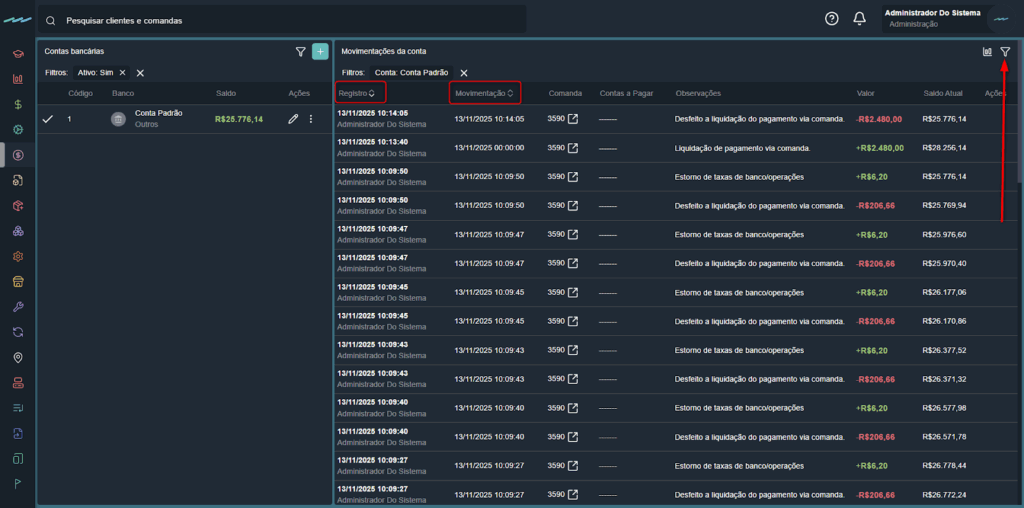Viewport: 1024px width, 508px height.
Task: Clear all filters in Contas bancárias
Action: [141, 73]
